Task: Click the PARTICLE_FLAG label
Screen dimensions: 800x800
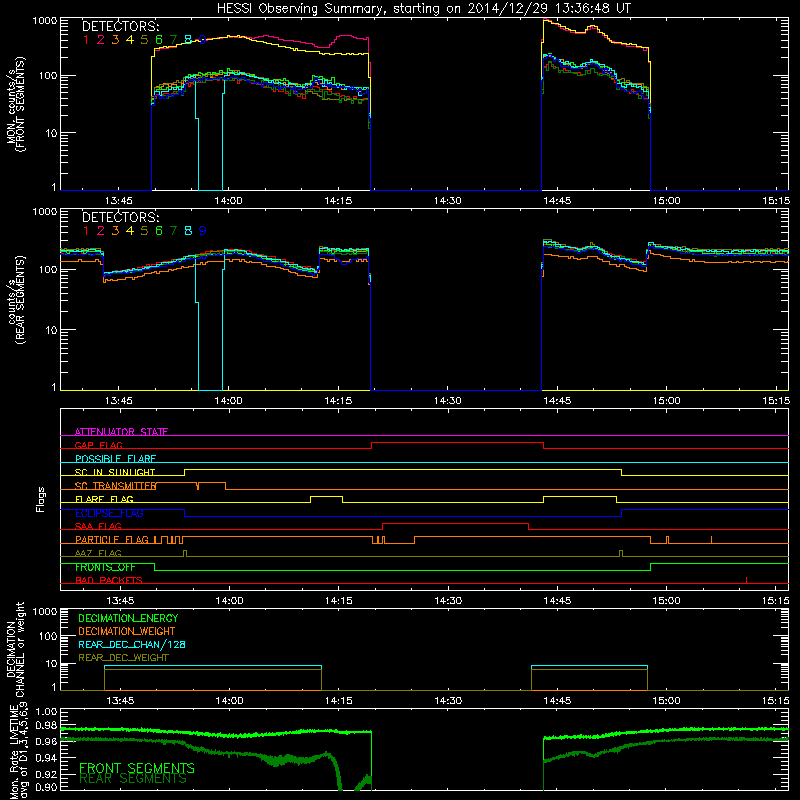Action: [x=112, y=540]
